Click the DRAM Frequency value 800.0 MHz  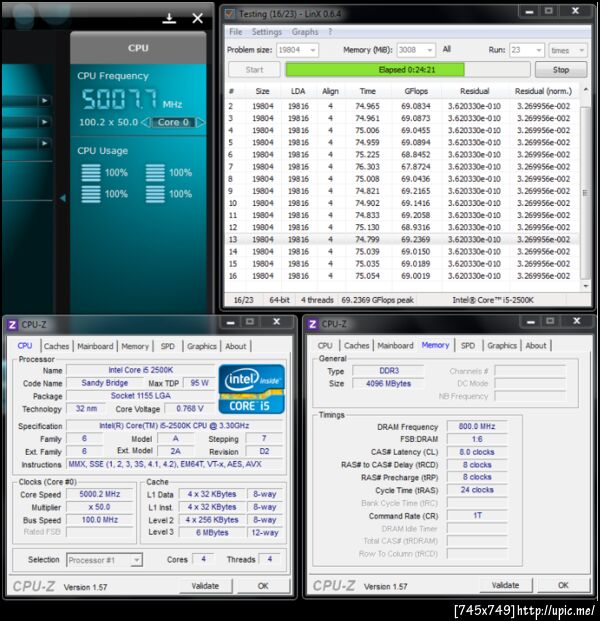477,427
